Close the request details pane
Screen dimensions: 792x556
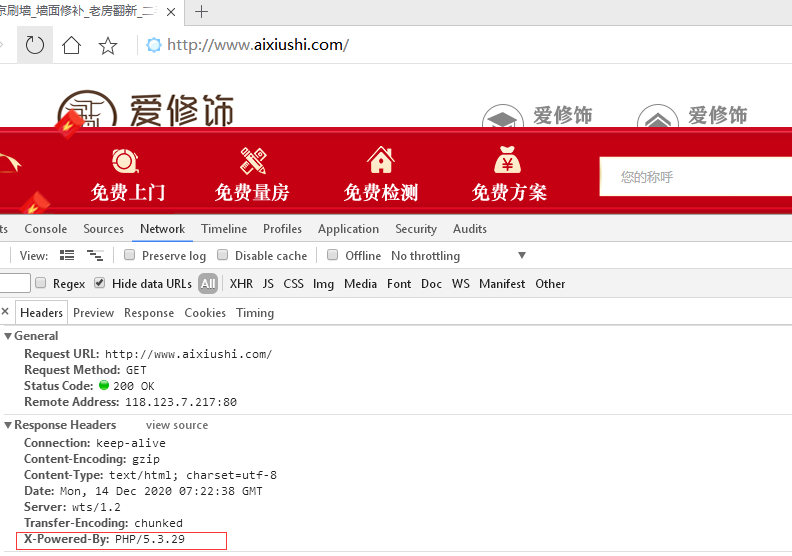(x=5, y=312)
